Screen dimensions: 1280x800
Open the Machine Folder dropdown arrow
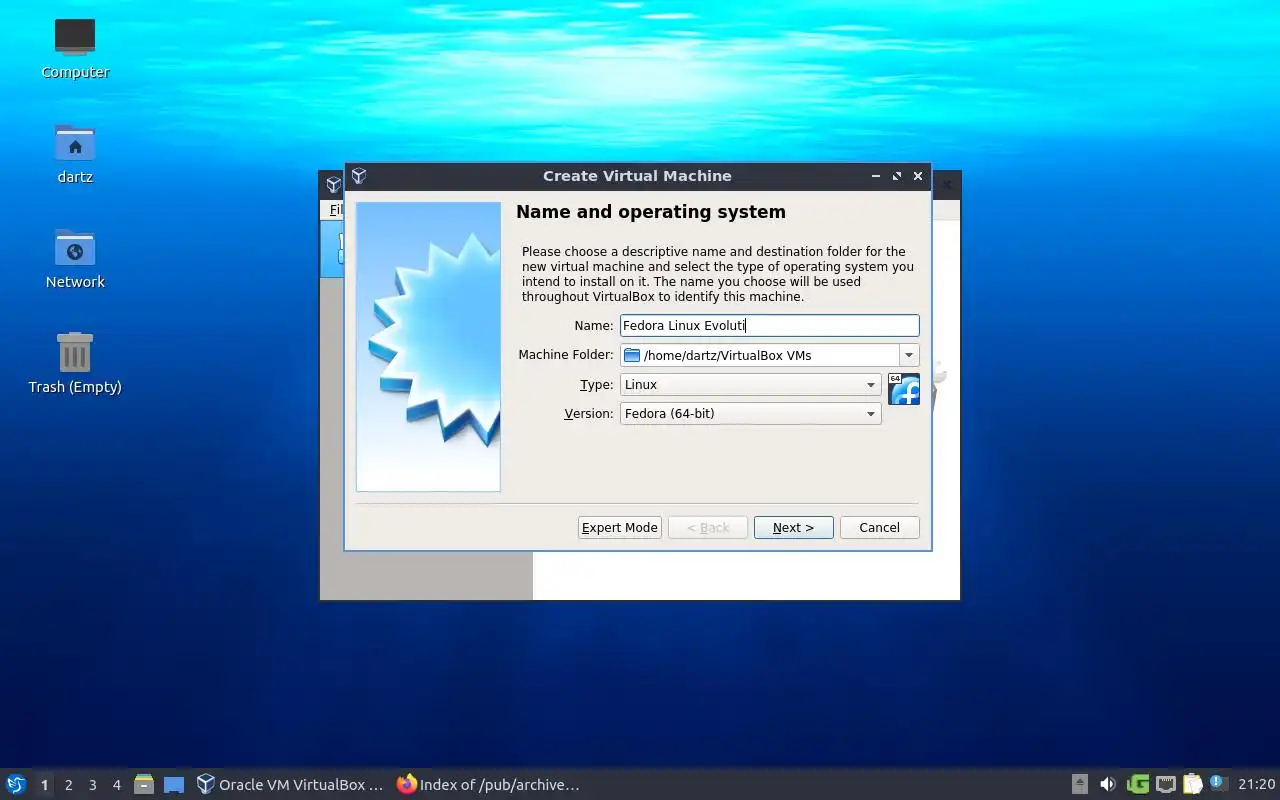pos(909,355)
